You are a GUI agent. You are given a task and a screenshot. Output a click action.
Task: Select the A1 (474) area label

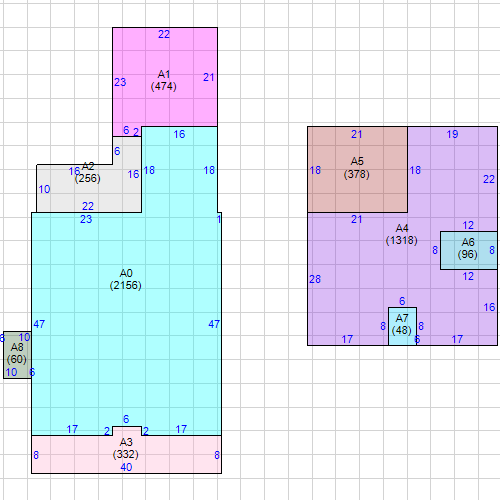[x=164, y=80]
